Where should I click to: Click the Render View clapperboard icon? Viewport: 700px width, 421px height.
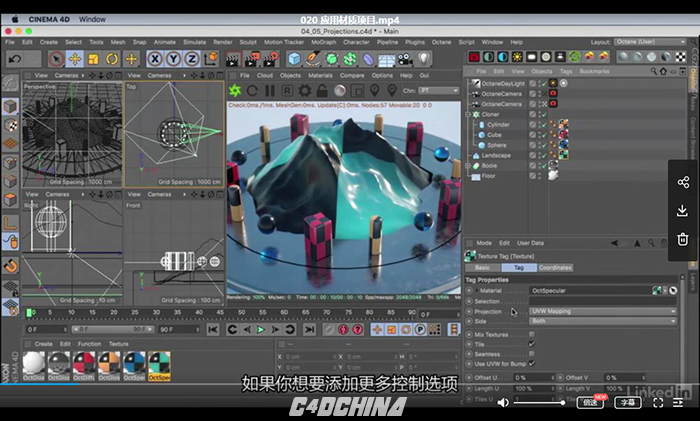[233, 59]
